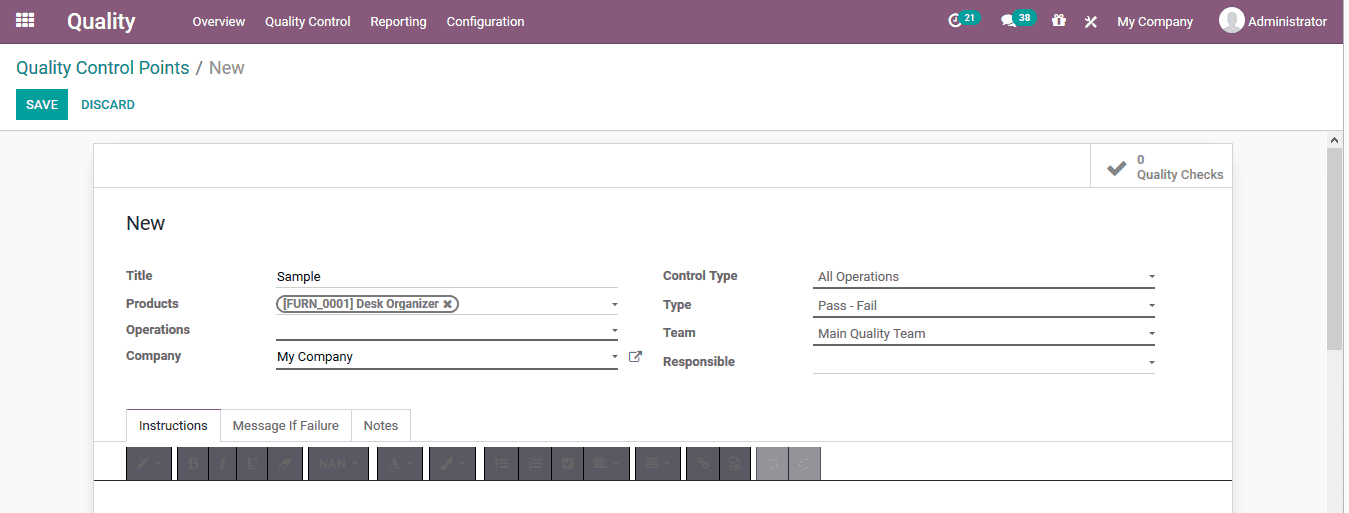Expand the Products dropdown arrow
This screenshot has height=513, width=1349.
click(614, 304)
